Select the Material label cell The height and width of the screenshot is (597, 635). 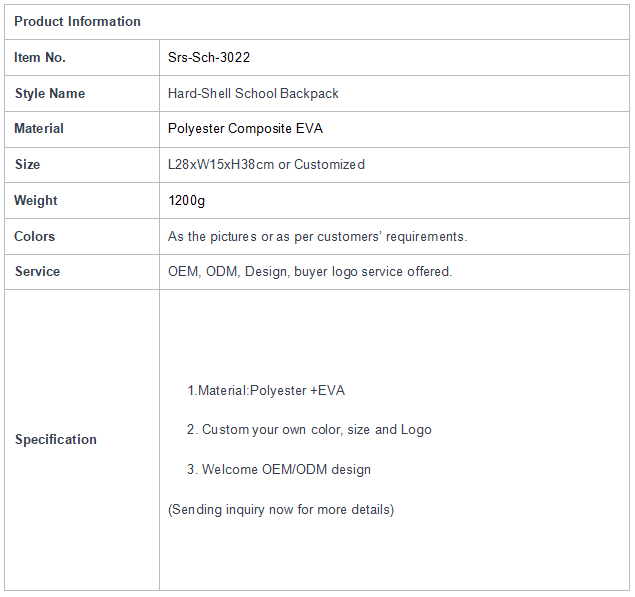[x=82, y=129]
